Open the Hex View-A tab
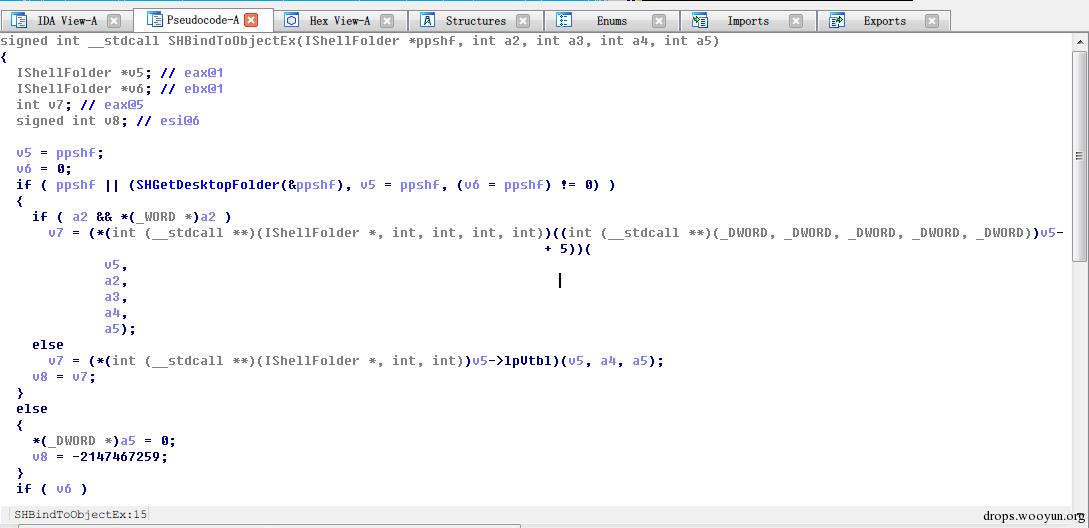The image size is (1089, 528). pos(340,21)
